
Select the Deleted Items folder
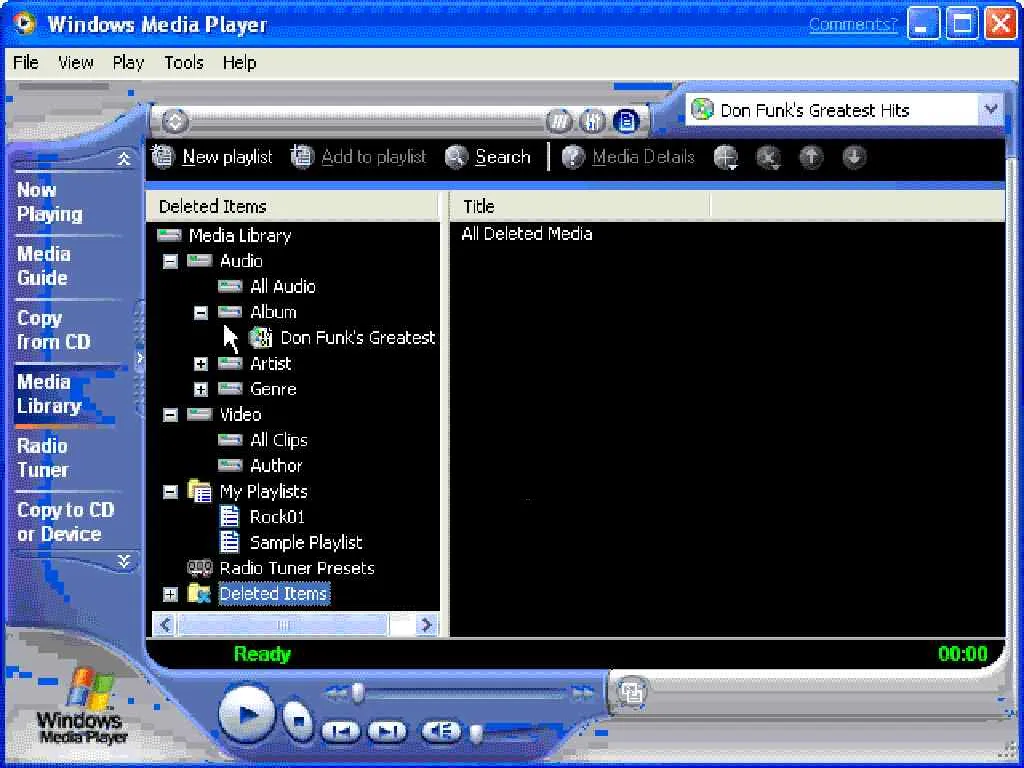click(x=273, y=594)
